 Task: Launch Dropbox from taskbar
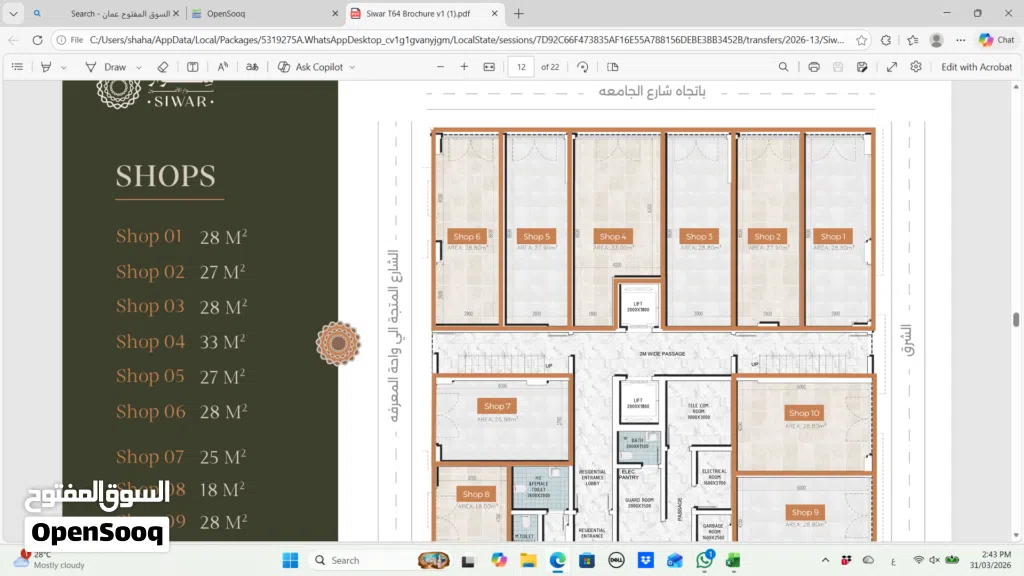coord(646,560)
